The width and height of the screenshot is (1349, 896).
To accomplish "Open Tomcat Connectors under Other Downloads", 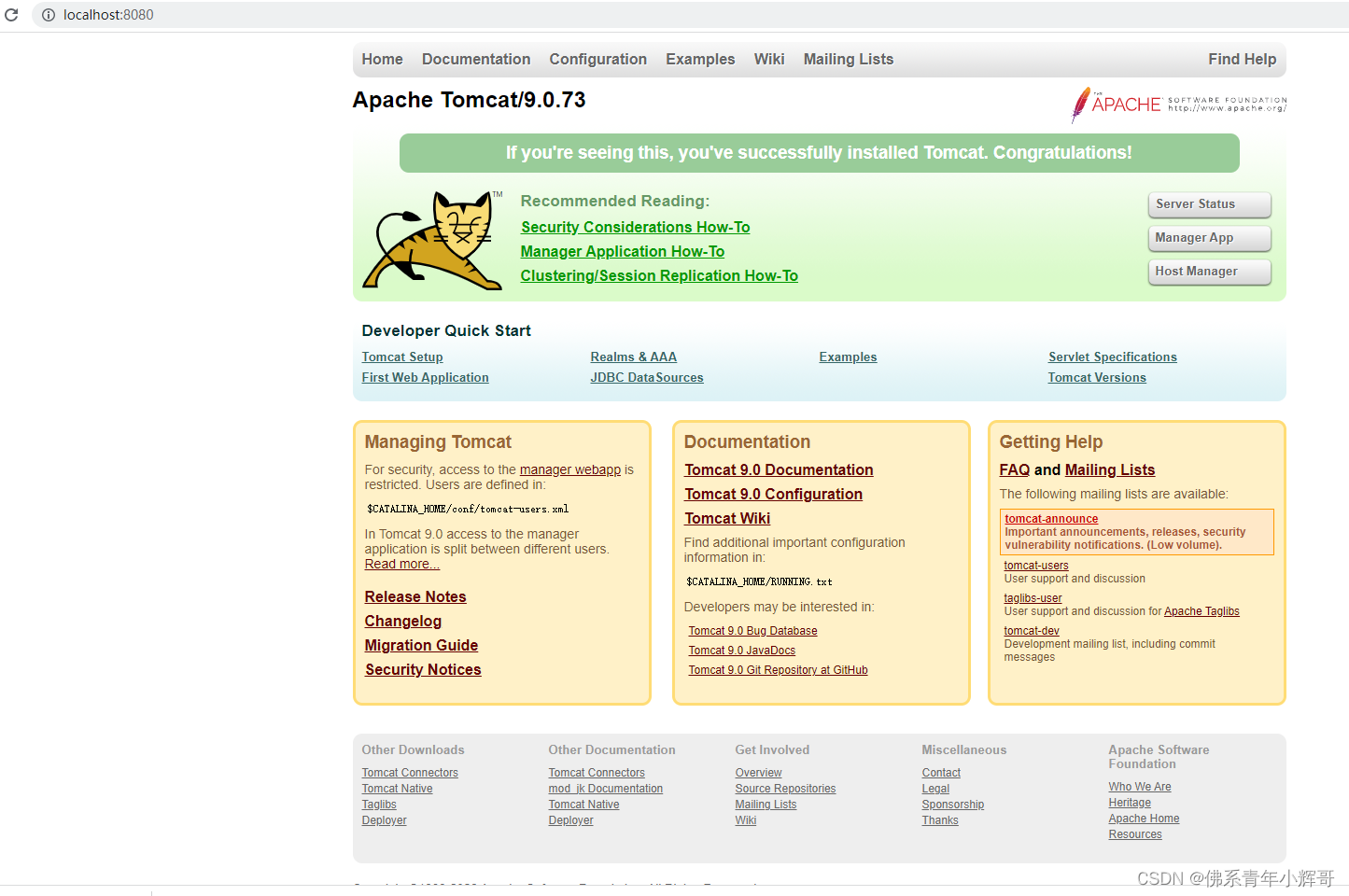I will [410, 773].
